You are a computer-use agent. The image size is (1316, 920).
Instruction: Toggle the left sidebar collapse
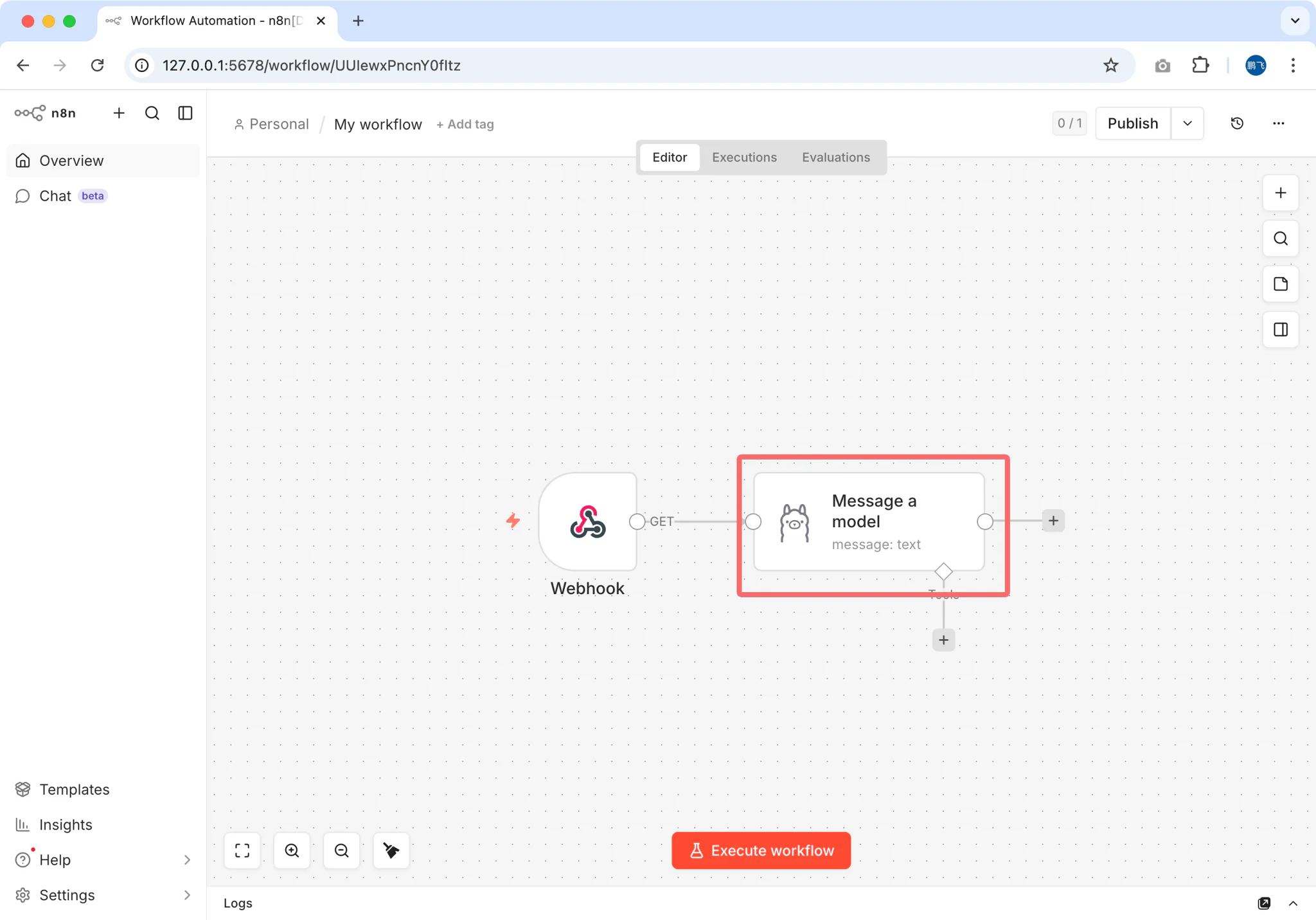tap(185, 113)
